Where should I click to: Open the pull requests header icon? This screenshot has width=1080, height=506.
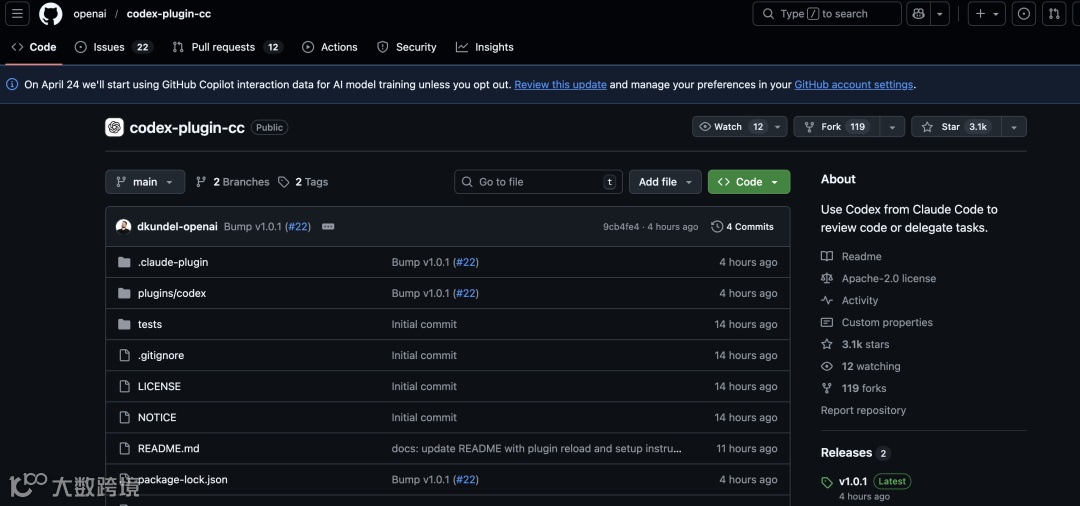(1054, 14)
